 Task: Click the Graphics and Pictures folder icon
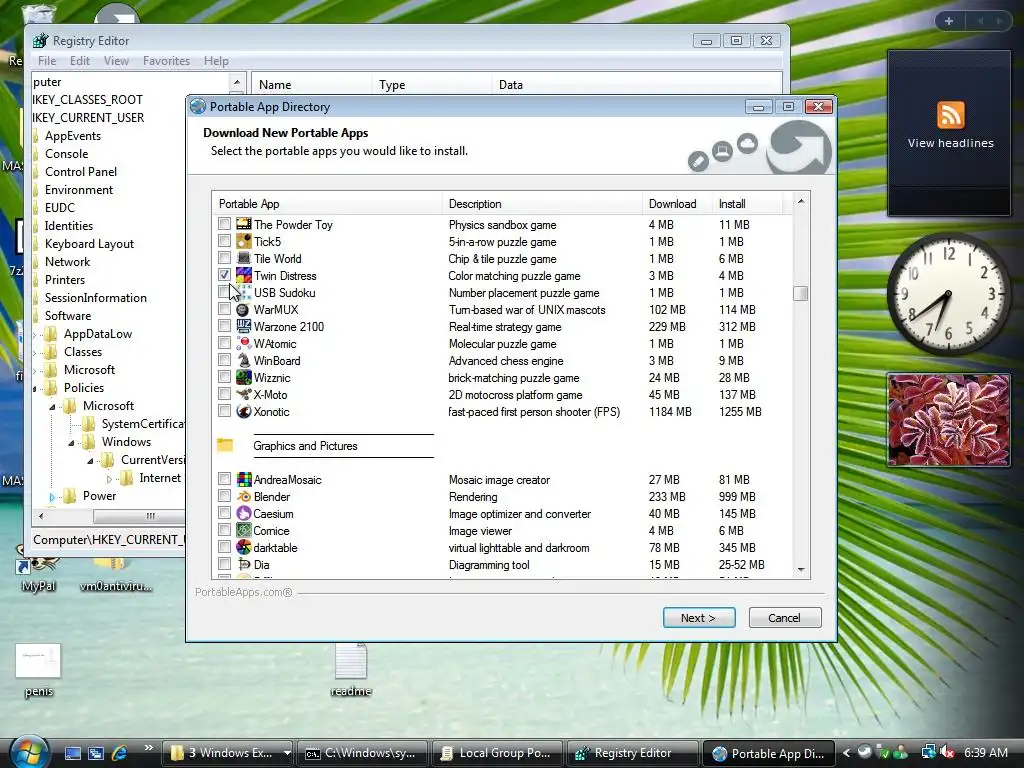click(225, 445)
